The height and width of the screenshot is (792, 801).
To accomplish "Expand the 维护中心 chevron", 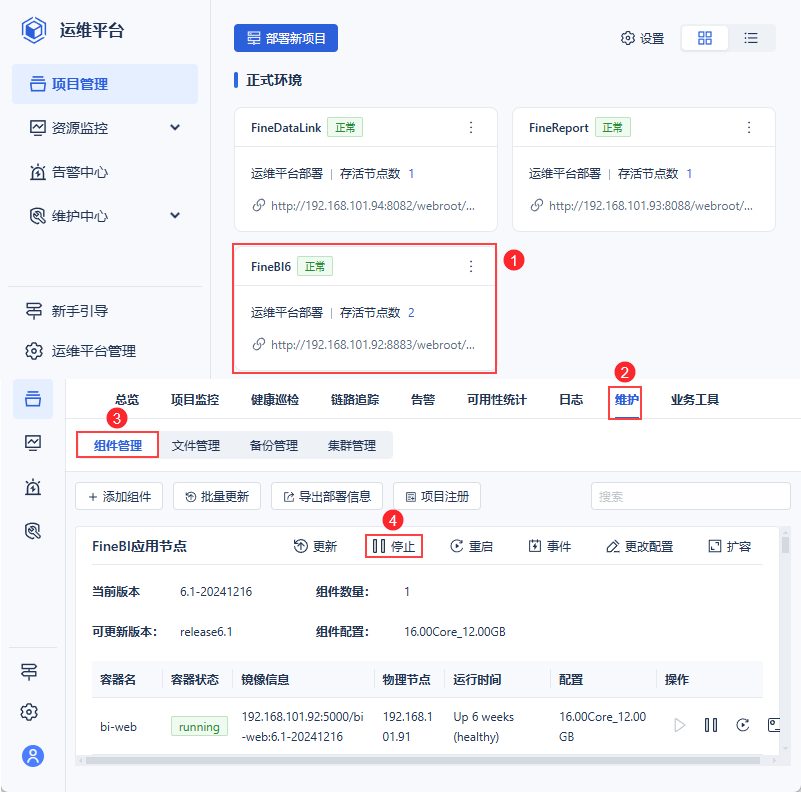I will tap(175, 215).
